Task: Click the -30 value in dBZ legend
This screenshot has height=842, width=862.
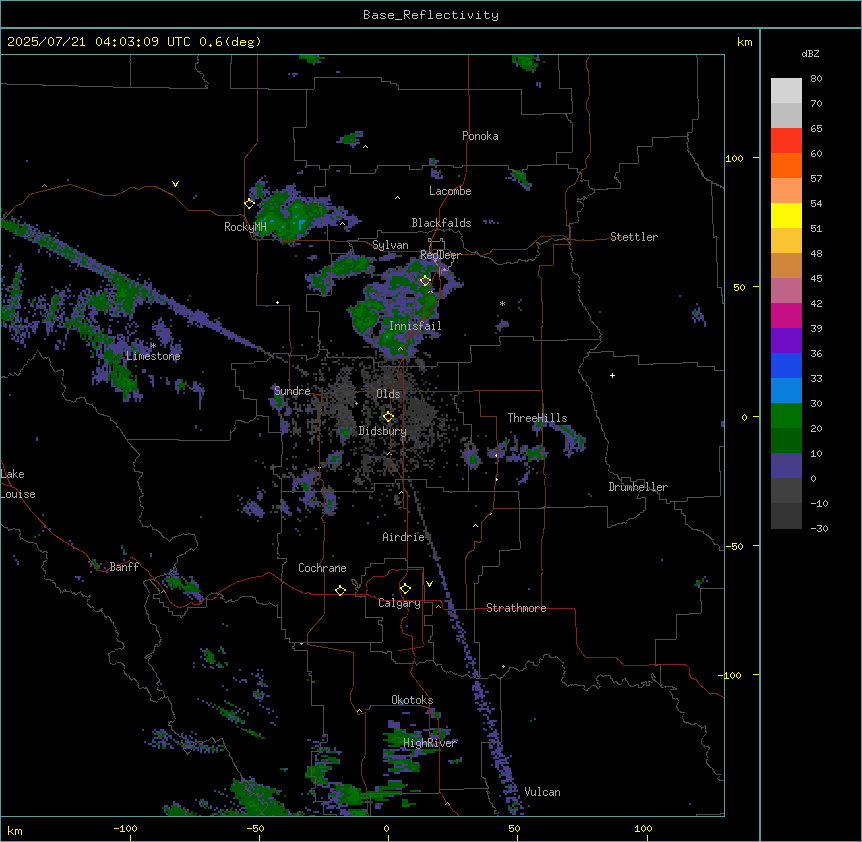Action: 819,528
